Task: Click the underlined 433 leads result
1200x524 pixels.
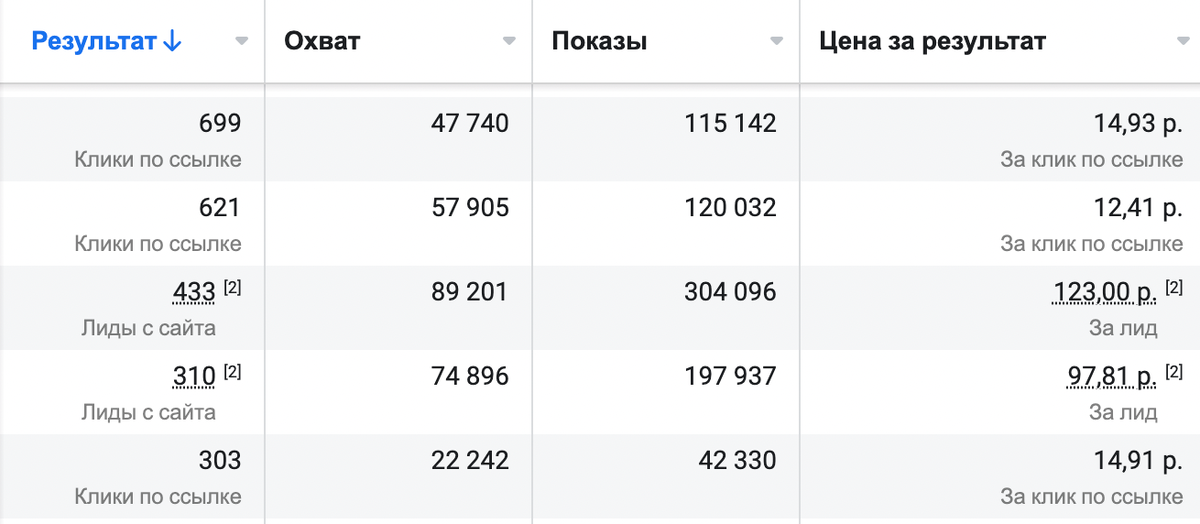Action: [194, 292]
